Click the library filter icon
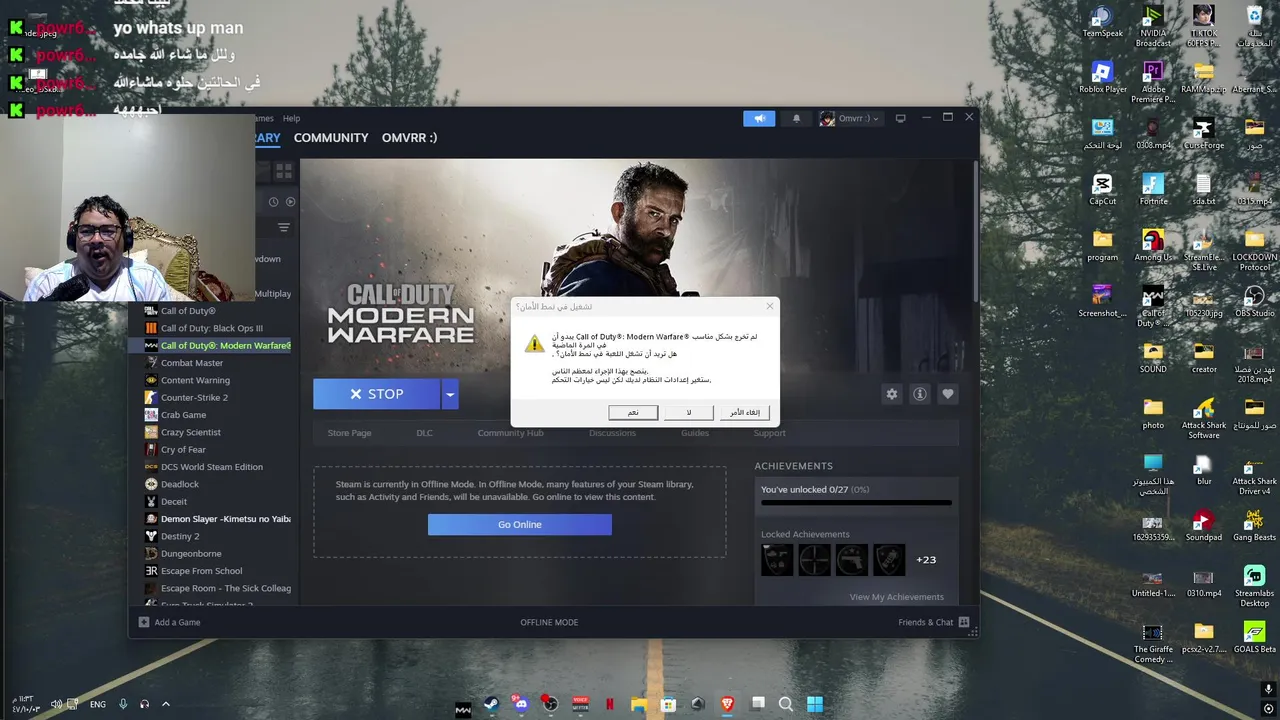 (x=284, y=228)
